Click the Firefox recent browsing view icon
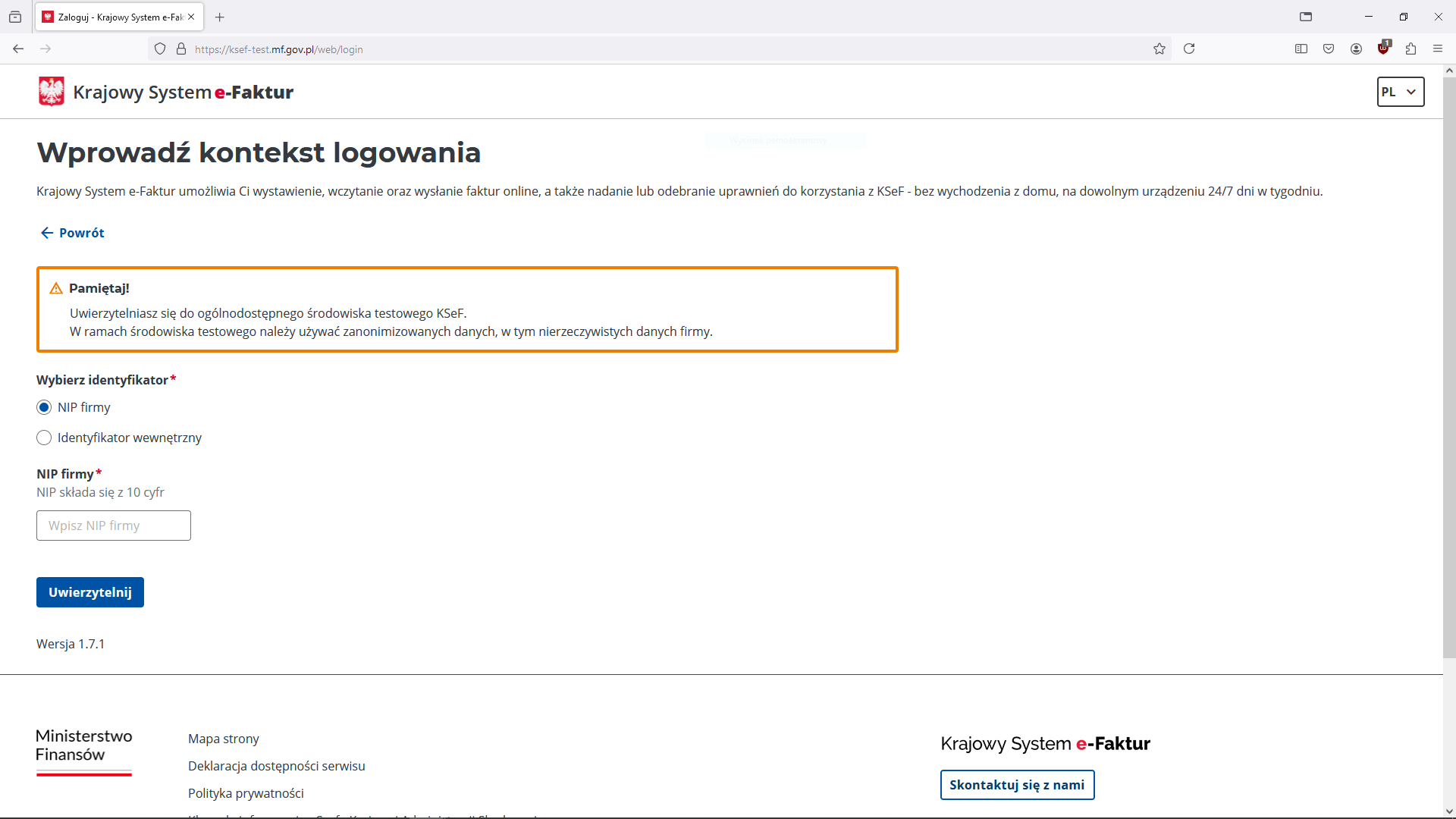The height and width of the screenshot is (819, 1456). click(15, 17)
